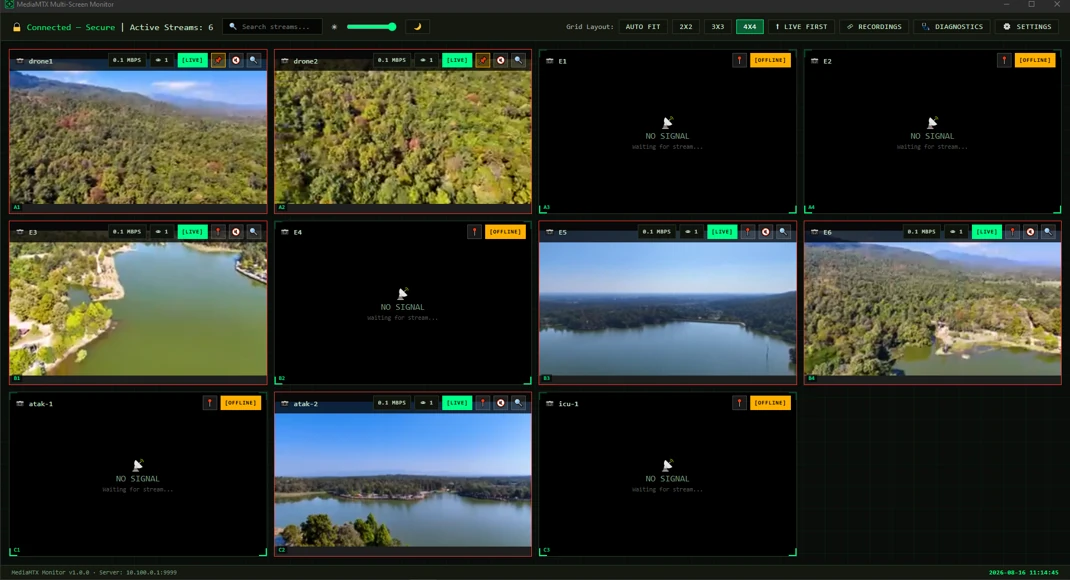Click the 0.1 MBPS readout on E3
The width and height of the screenshot is (1070, 580).
127,232
